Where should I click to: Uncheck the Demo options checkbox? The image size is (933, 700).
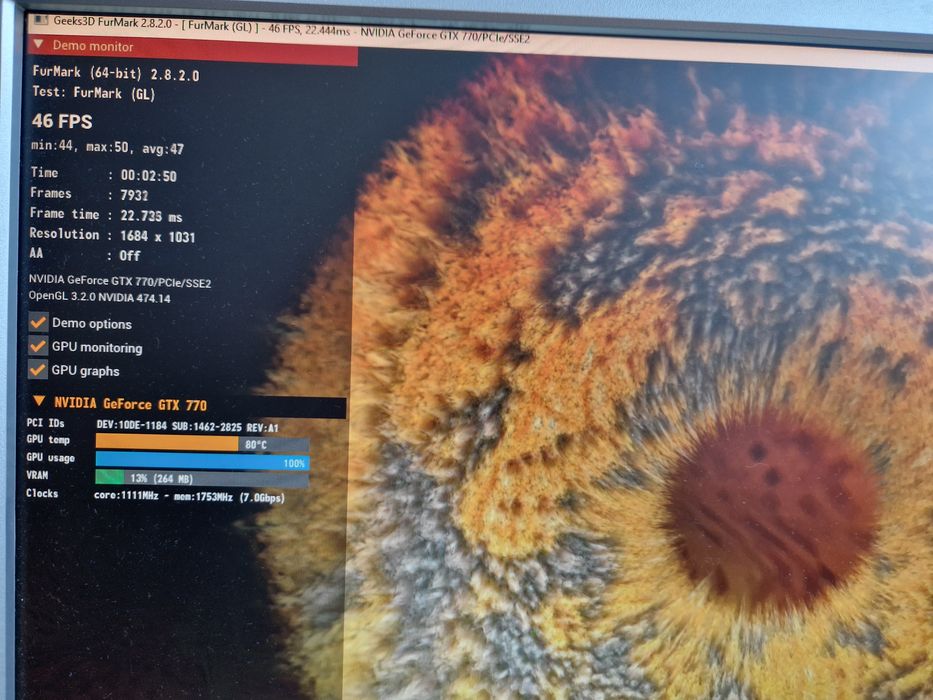click(x=39, y=323)
